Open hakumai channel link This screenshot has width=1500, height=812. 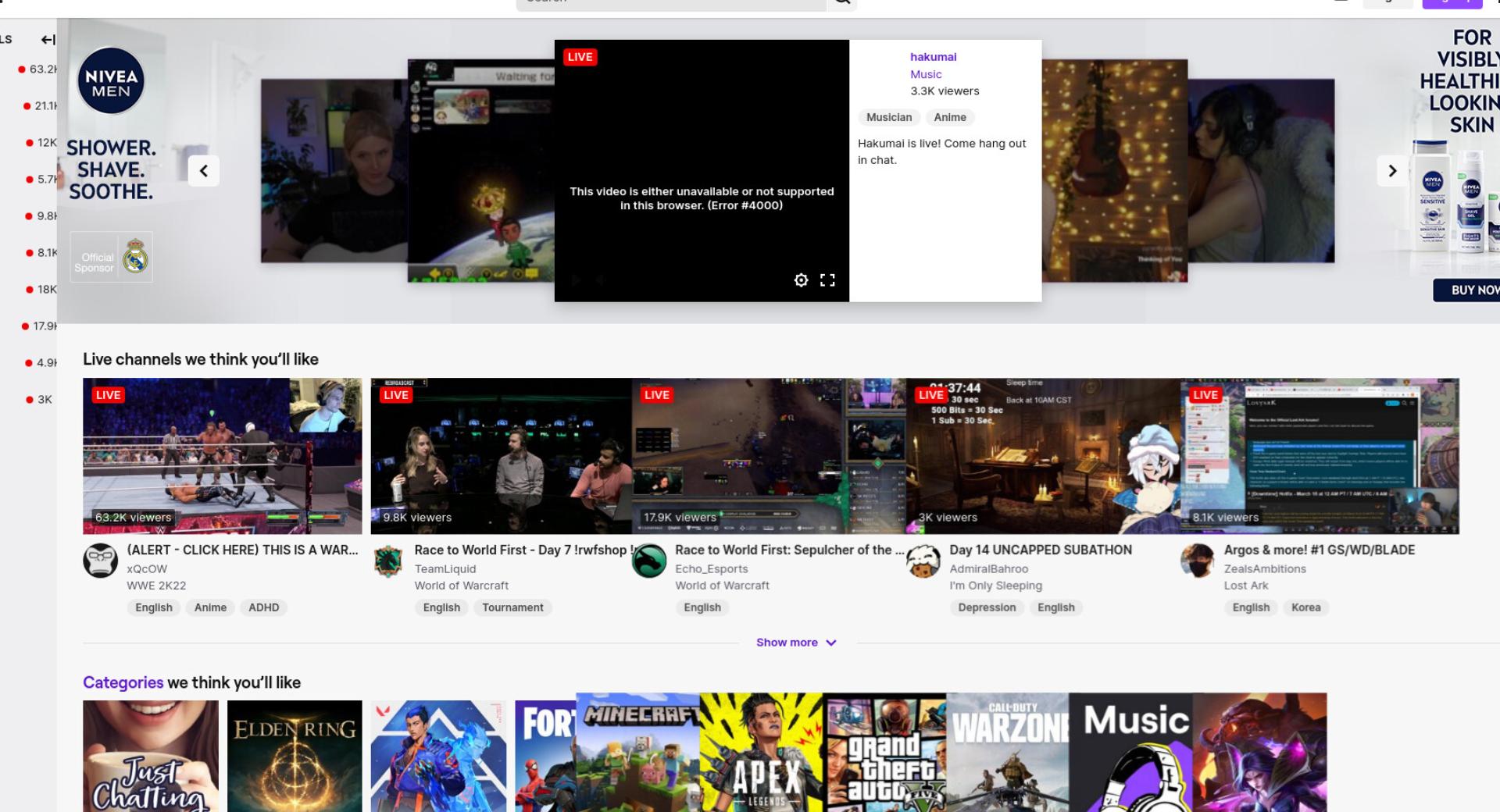click(933, 56)
